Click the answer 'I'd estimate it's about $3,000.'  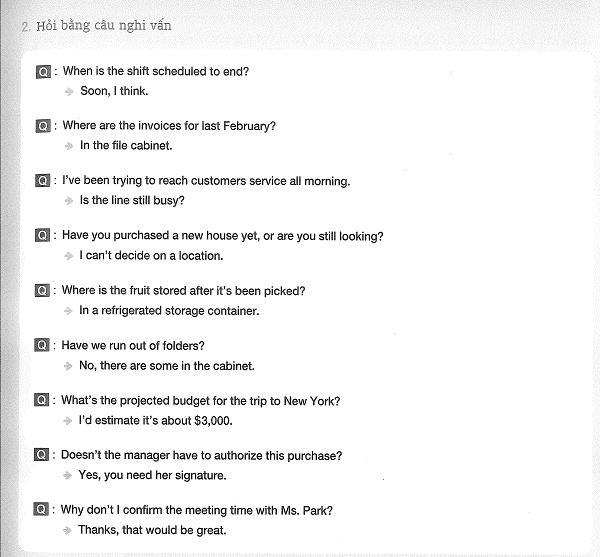pyautogui.click(x=155, y=420)
